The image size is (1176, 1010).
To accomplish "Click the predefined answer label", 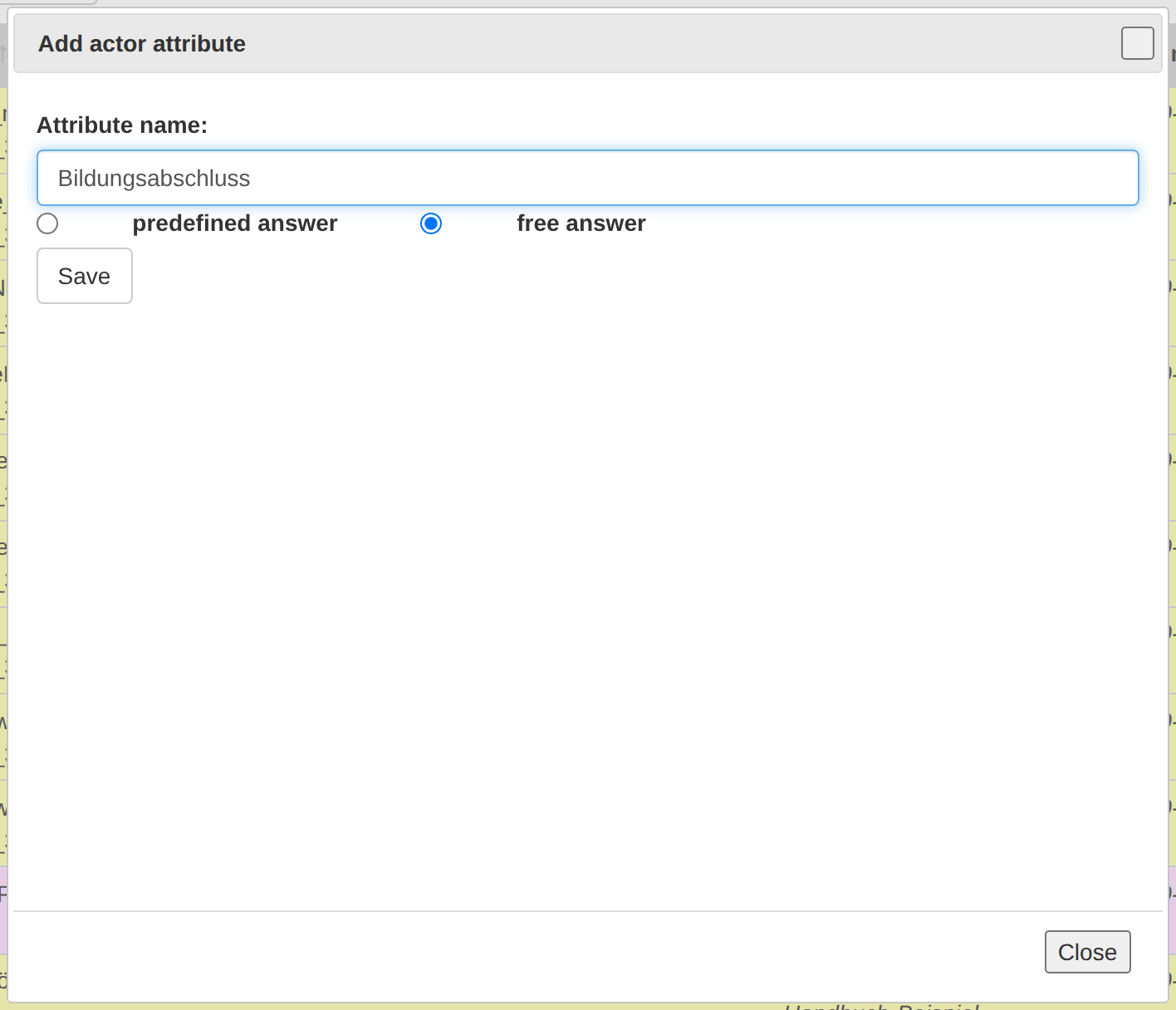I will (x=235, y=223).
